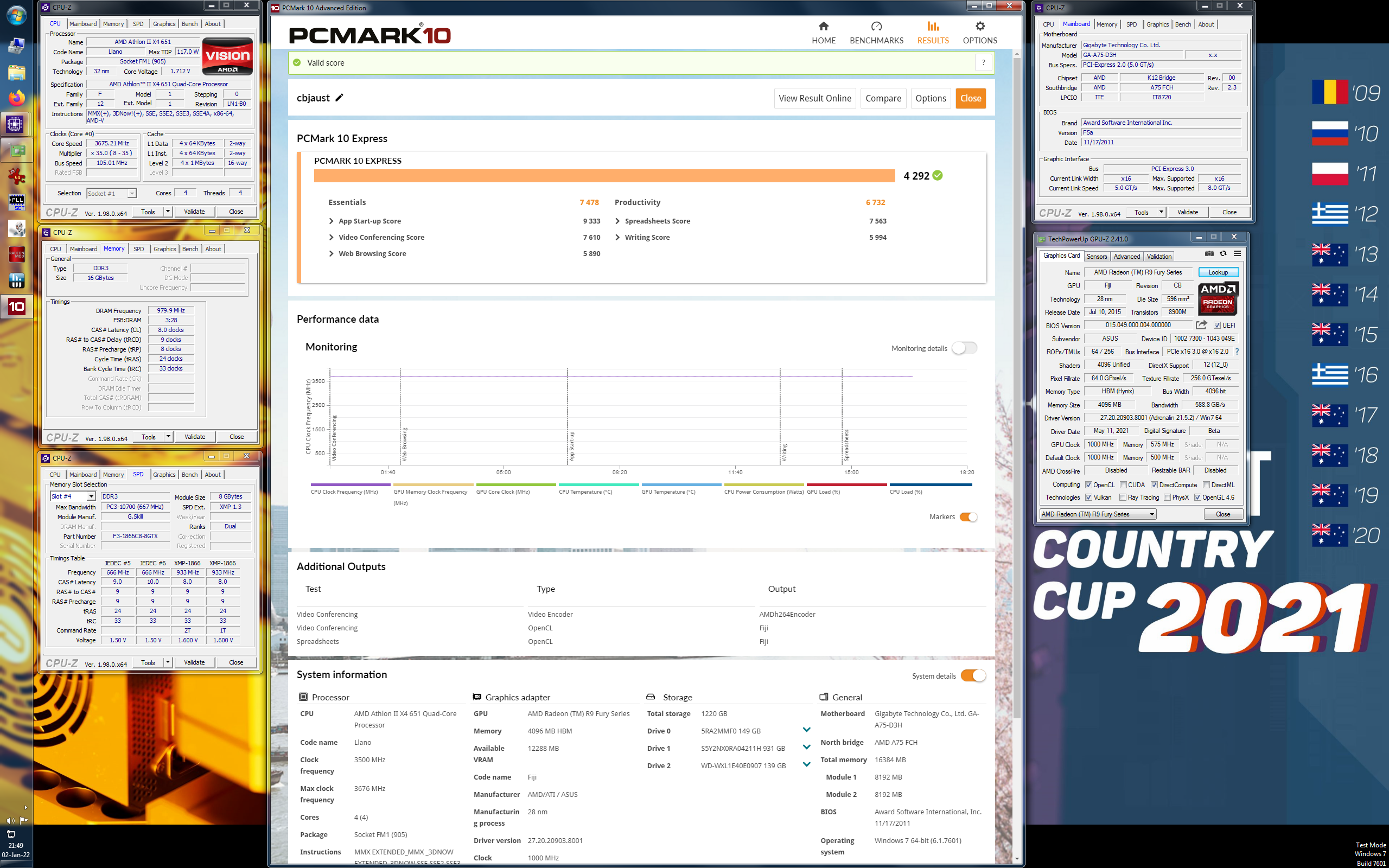
Task: Click the valid score help question mark
Action: (983, 62)
